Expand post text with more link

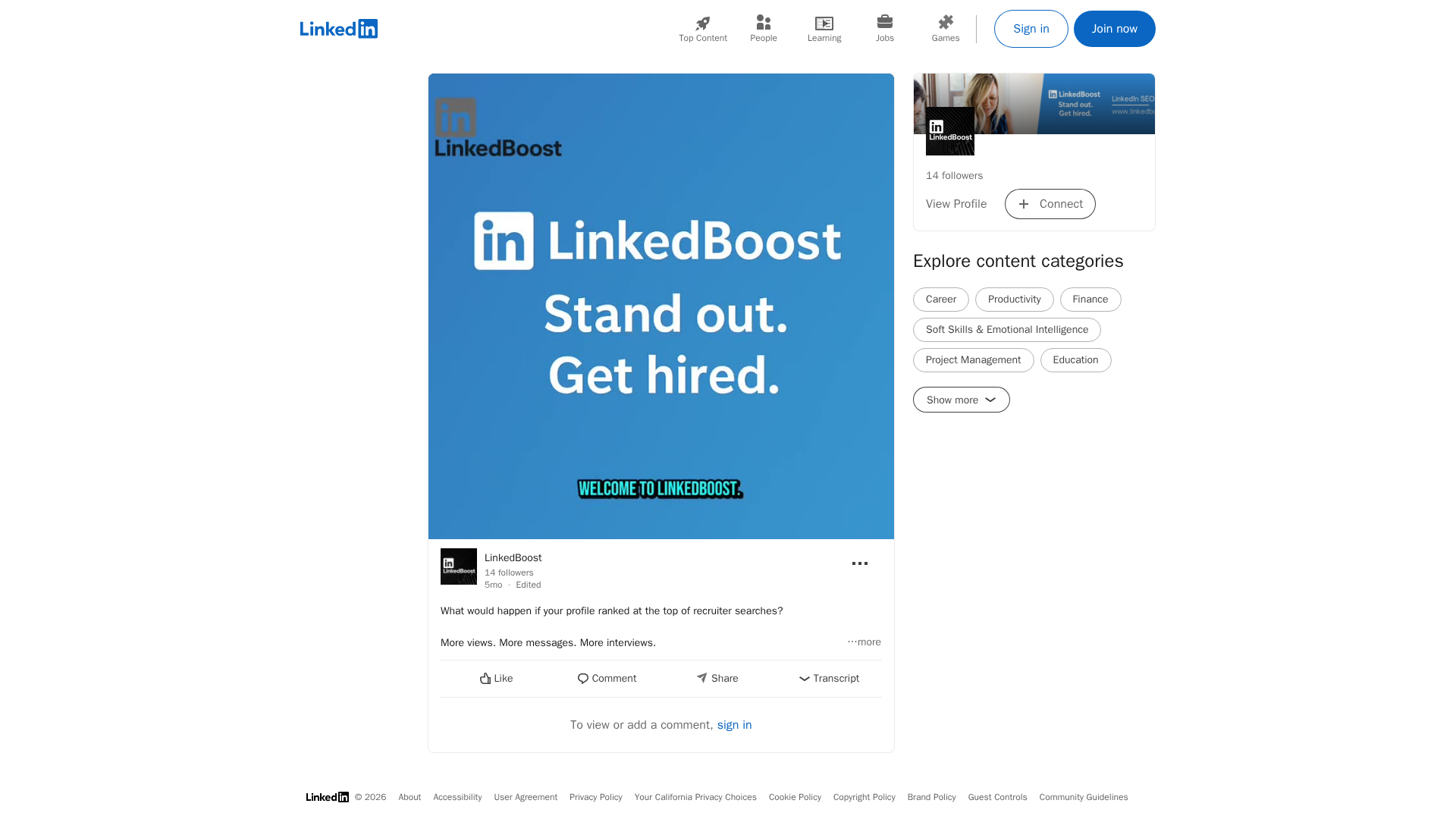pos(864,642)
